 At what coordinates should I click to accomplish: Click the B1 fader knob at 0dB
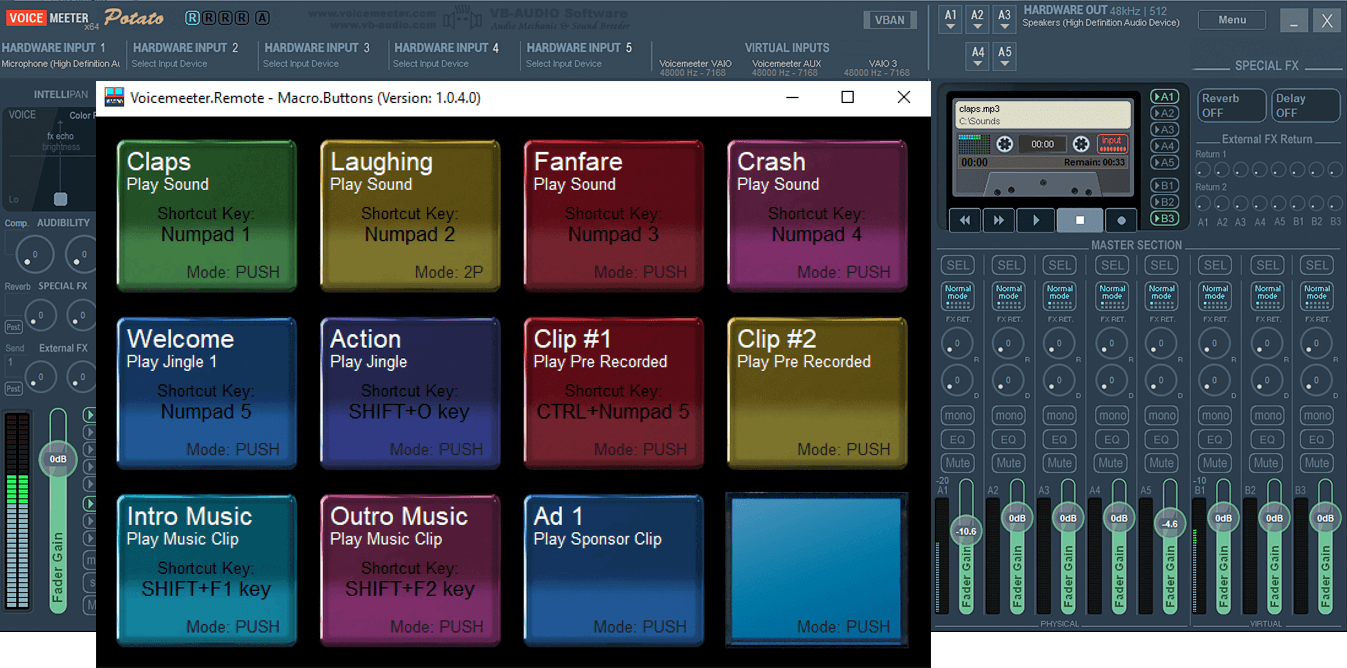pyautogui.click(x=1223, y=519)
